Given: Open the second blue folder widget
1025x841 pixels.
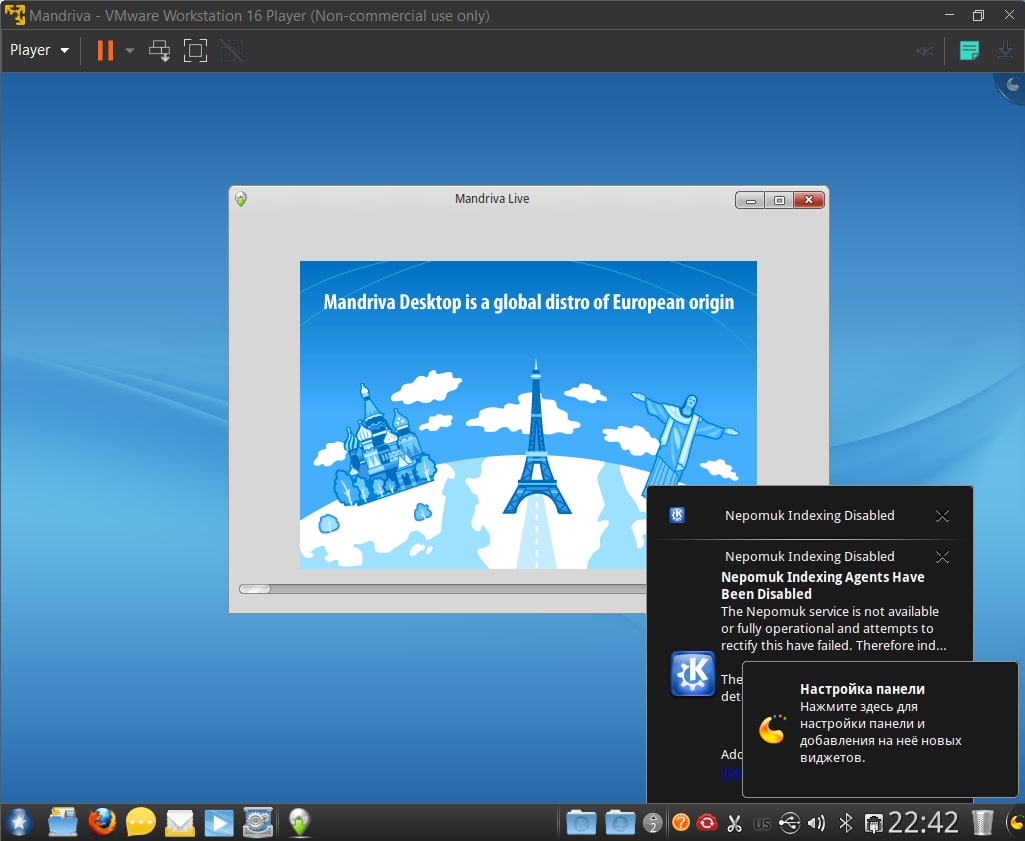Looking at the screenshot, I should (x=620, y=823).
